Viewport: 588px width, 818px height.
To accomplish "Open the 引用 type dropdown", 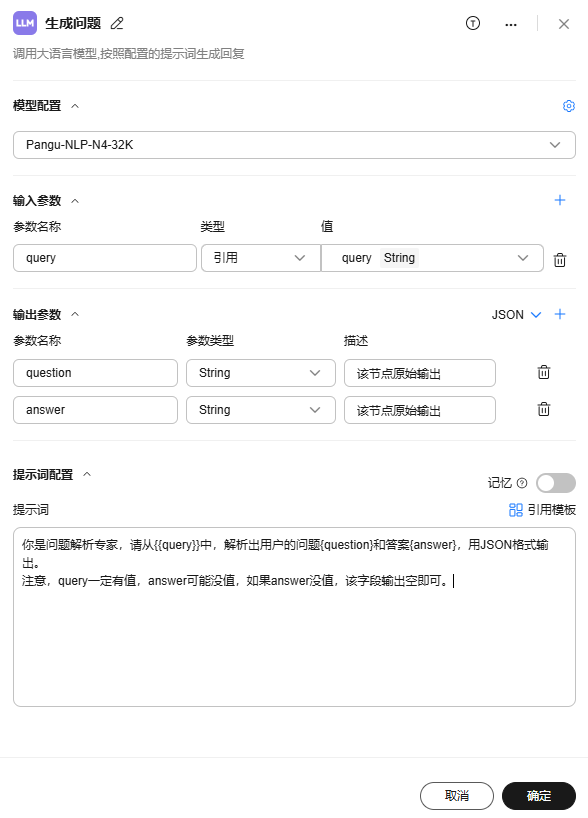I will pos(260,258).
